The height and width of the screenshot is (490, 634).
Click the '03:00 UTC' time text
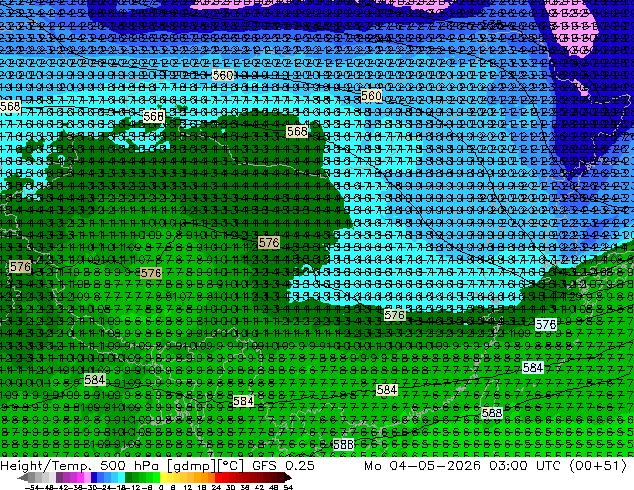pyautogui.click(x=524, y=465)
